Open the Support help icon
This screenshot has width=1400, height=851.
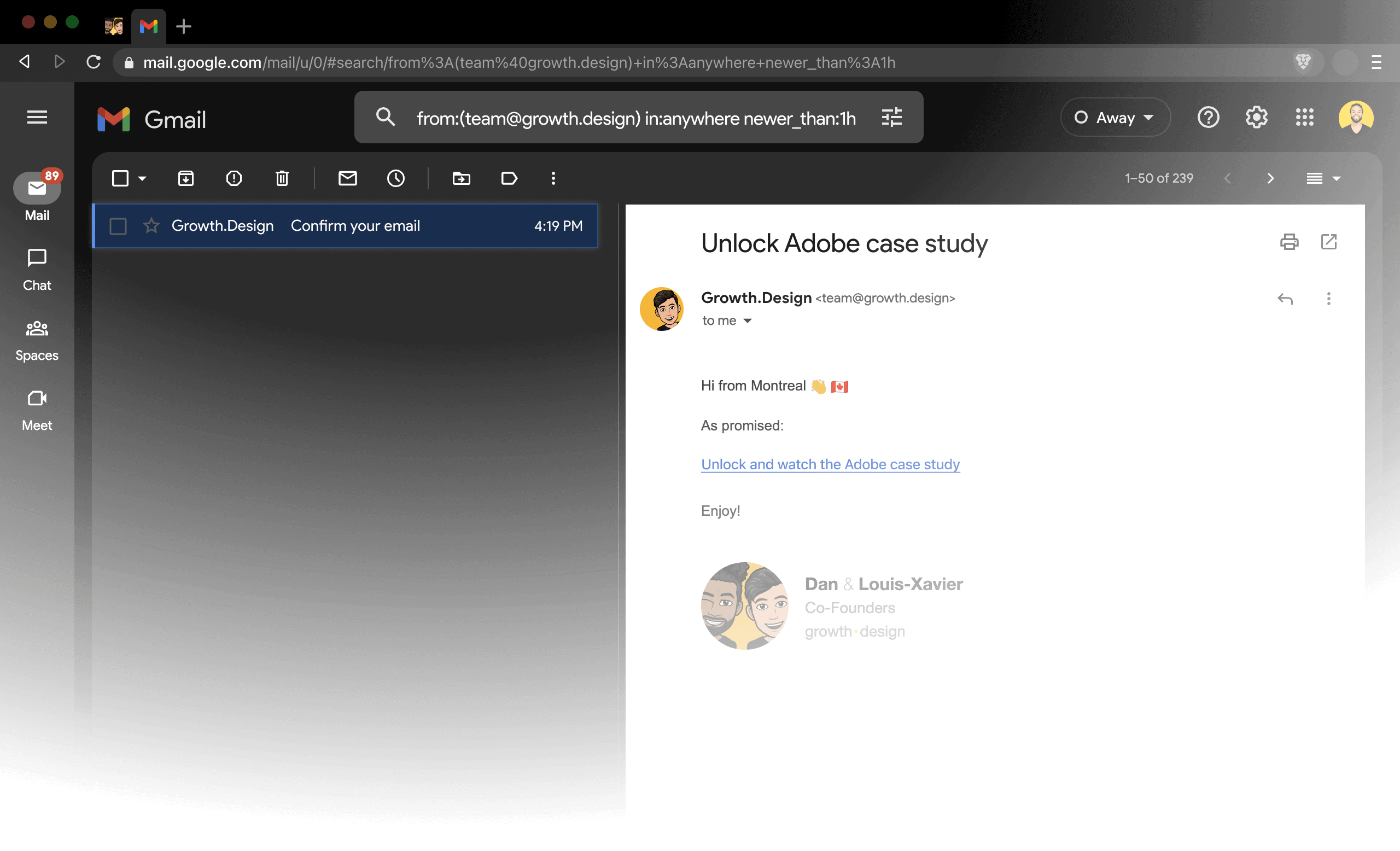pyautogui.click(x=1208, y=117)
